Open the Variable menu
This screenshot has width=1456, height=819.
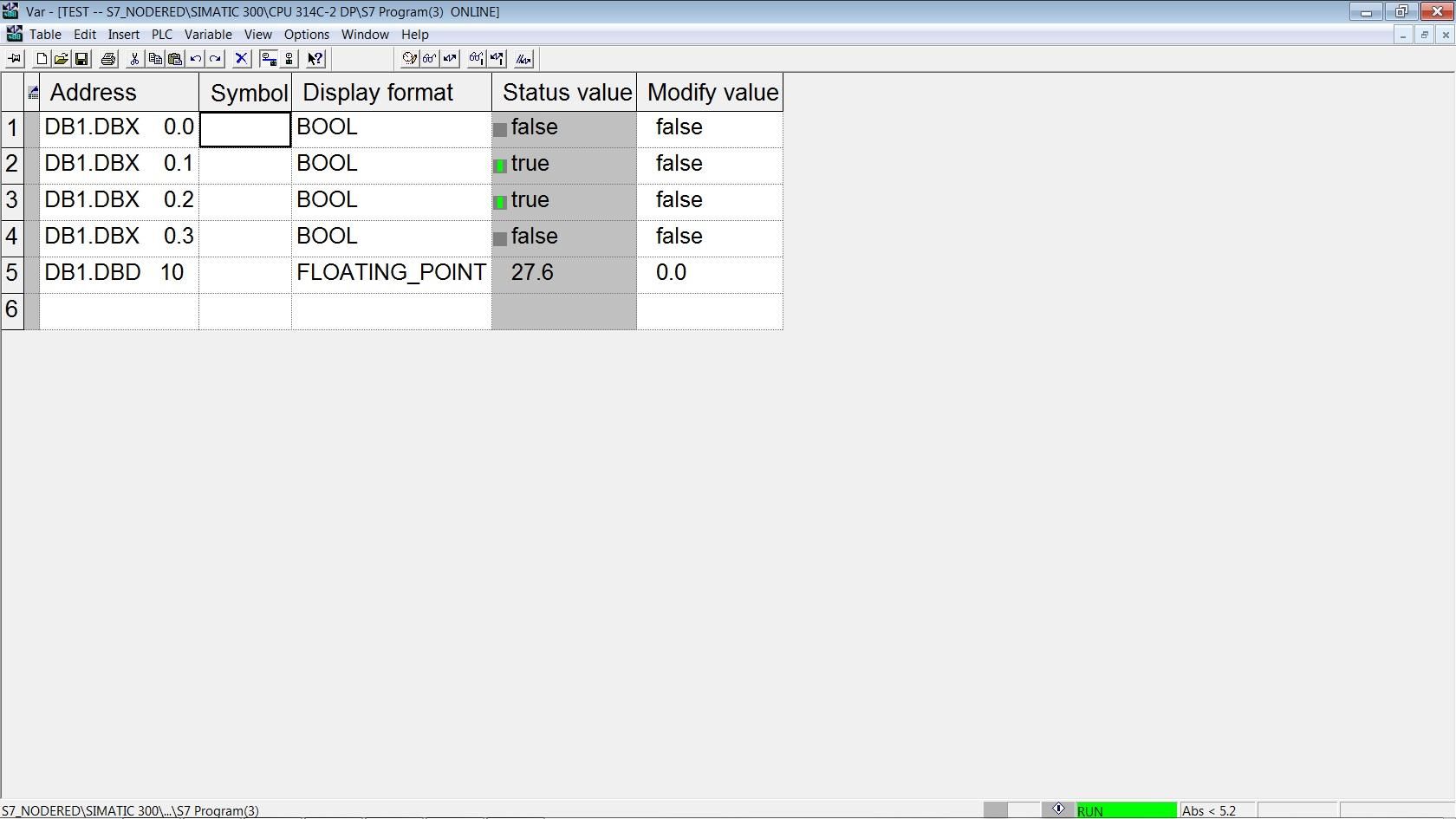coord(208,35)
